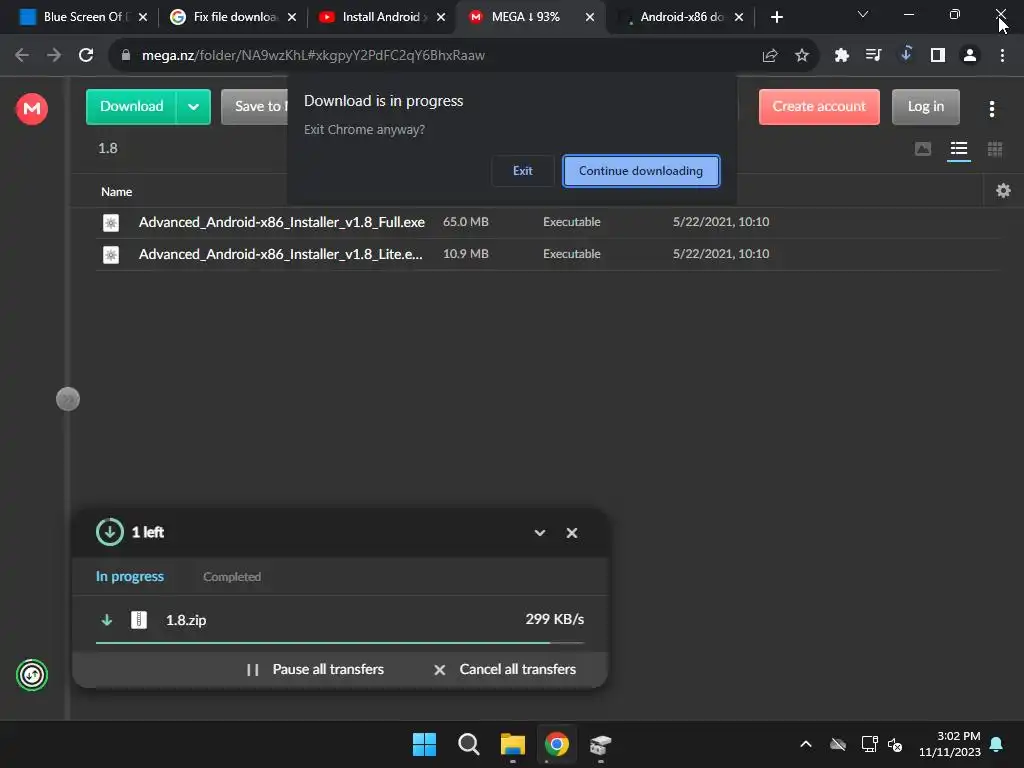Select Advanced_Android-x86_Installer_v1.8_Lite file name

point(281,254)
